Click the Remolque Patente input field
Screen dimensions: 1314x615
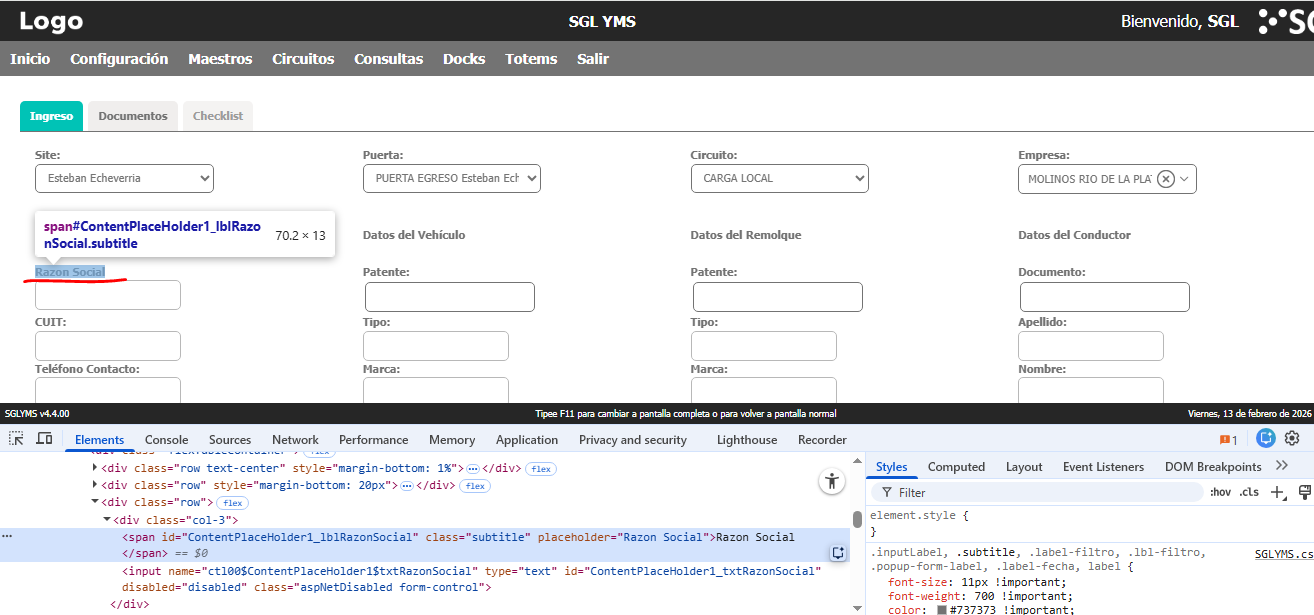(778, 297)
